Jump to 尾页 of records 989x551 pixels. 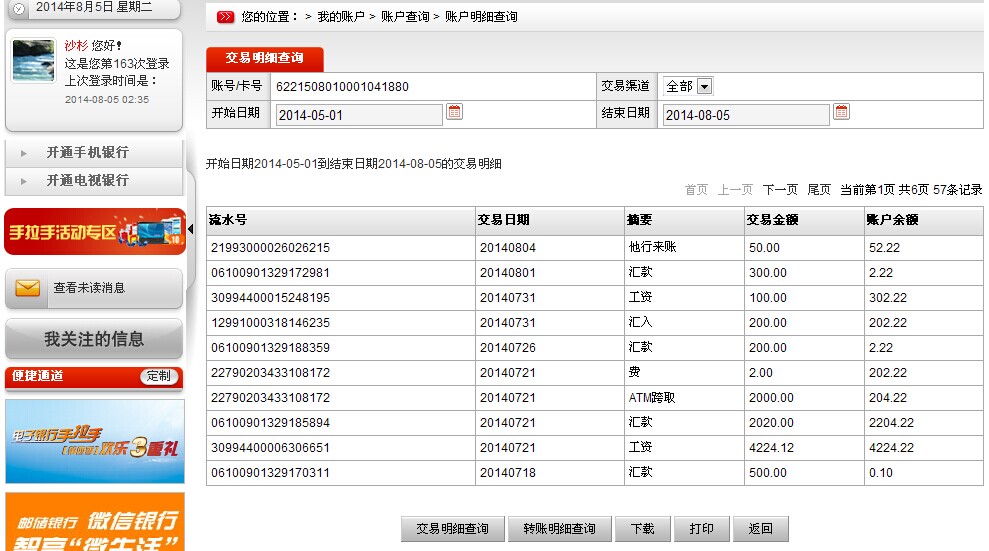pos(819,190)
